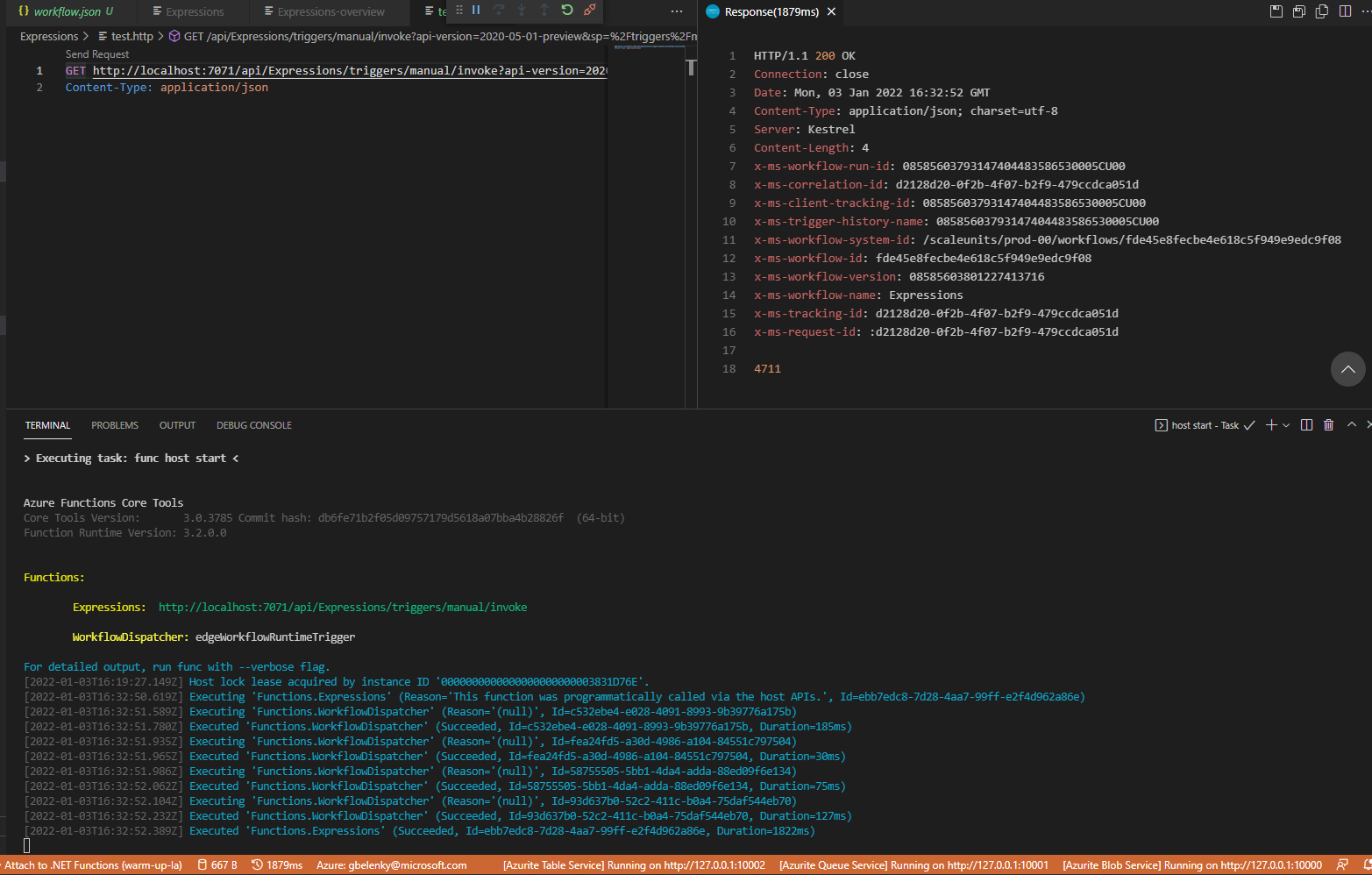Click the WorkflowDispatcher function name in the terminal
The image size is (1372, 875).
click(130, 637)
